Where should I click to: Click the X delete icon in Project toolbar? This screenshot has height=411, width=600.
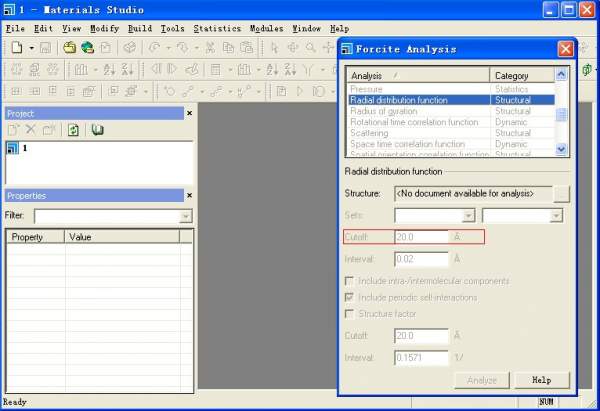(x=31, y=130)
